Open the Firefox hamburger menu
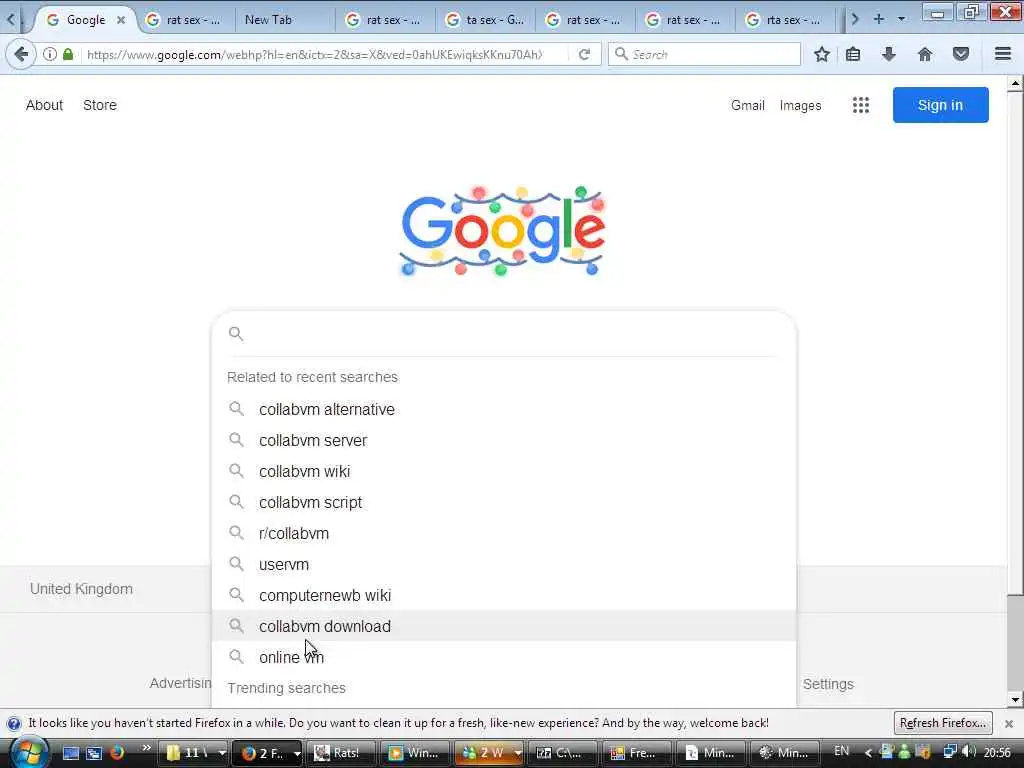The width and height of the screenshot is (1024, 768). (1003, 54)
